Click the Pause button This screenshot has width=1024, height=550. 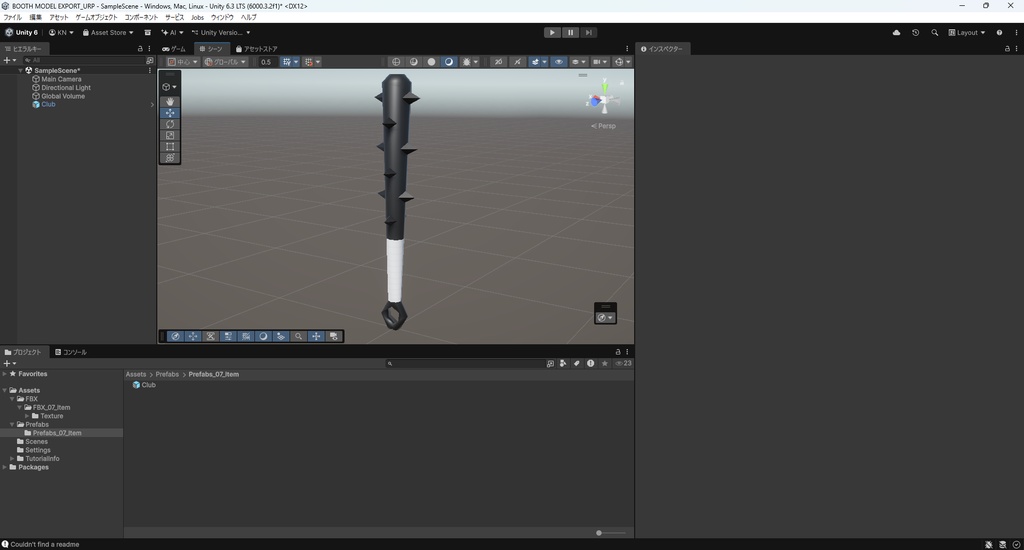[x=570, y=33]
